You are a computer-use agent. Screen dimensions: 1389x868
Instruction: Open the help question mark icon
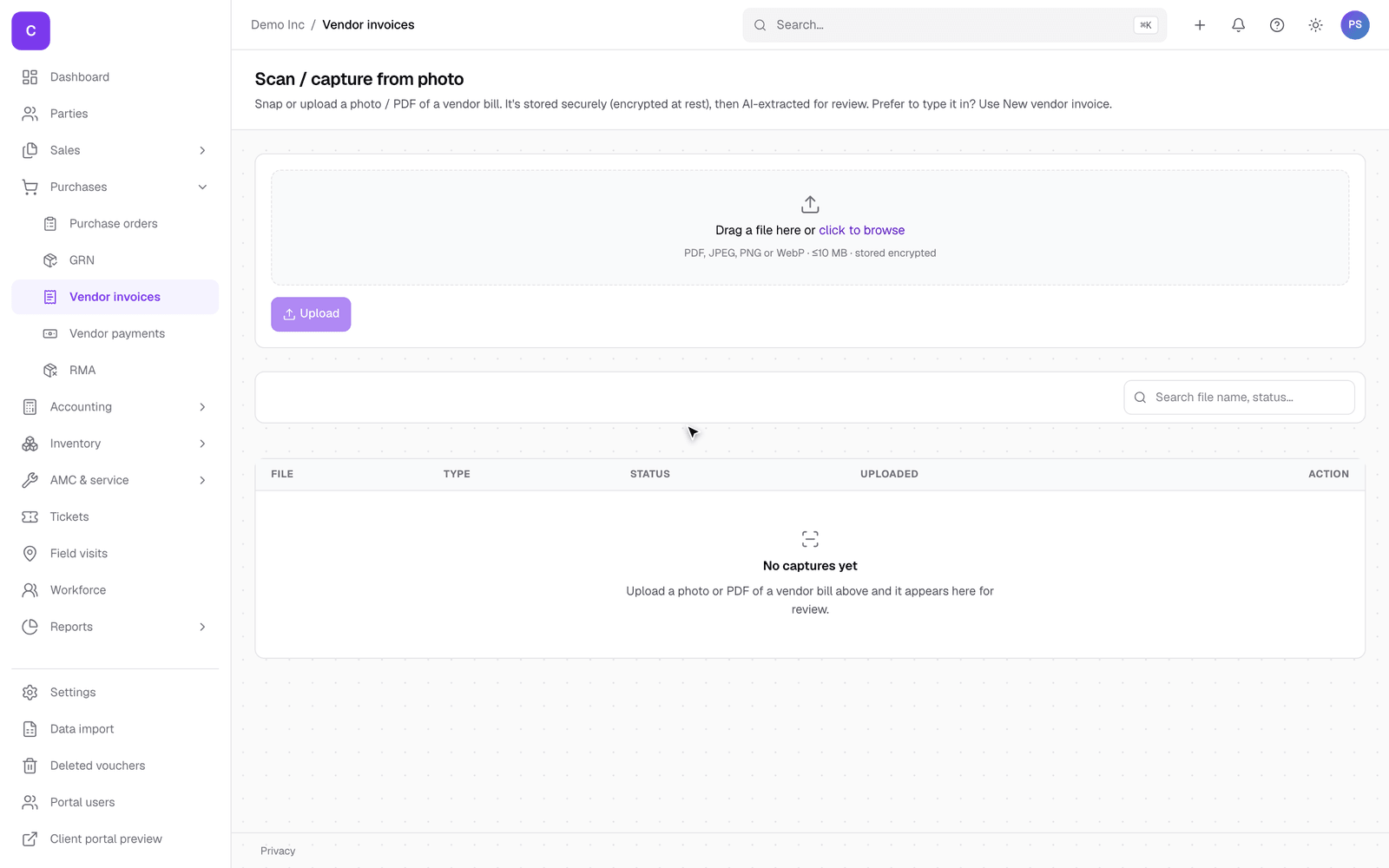click(1276, 25)
